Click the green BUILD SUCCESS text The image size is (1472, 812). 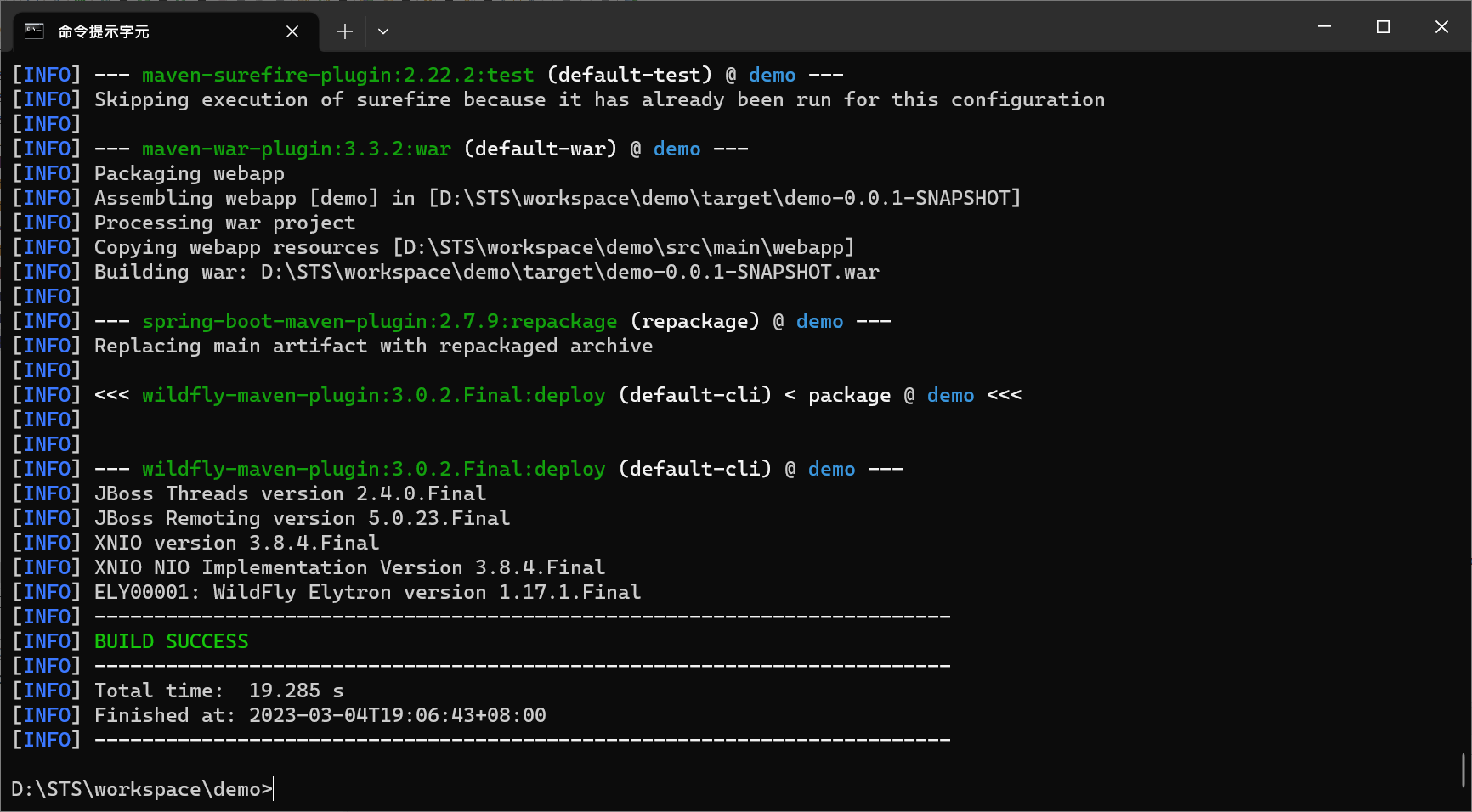(172, 641)
